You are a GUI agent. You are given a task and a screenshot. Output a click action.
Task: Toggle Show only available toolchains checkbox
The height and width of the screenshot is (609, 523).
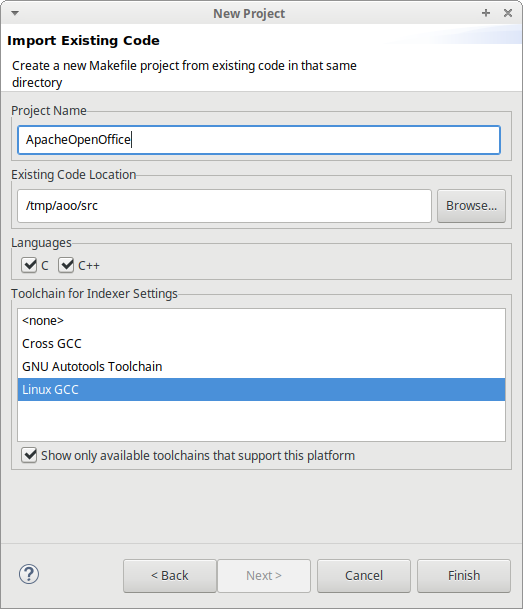click(x=29, y=455)
